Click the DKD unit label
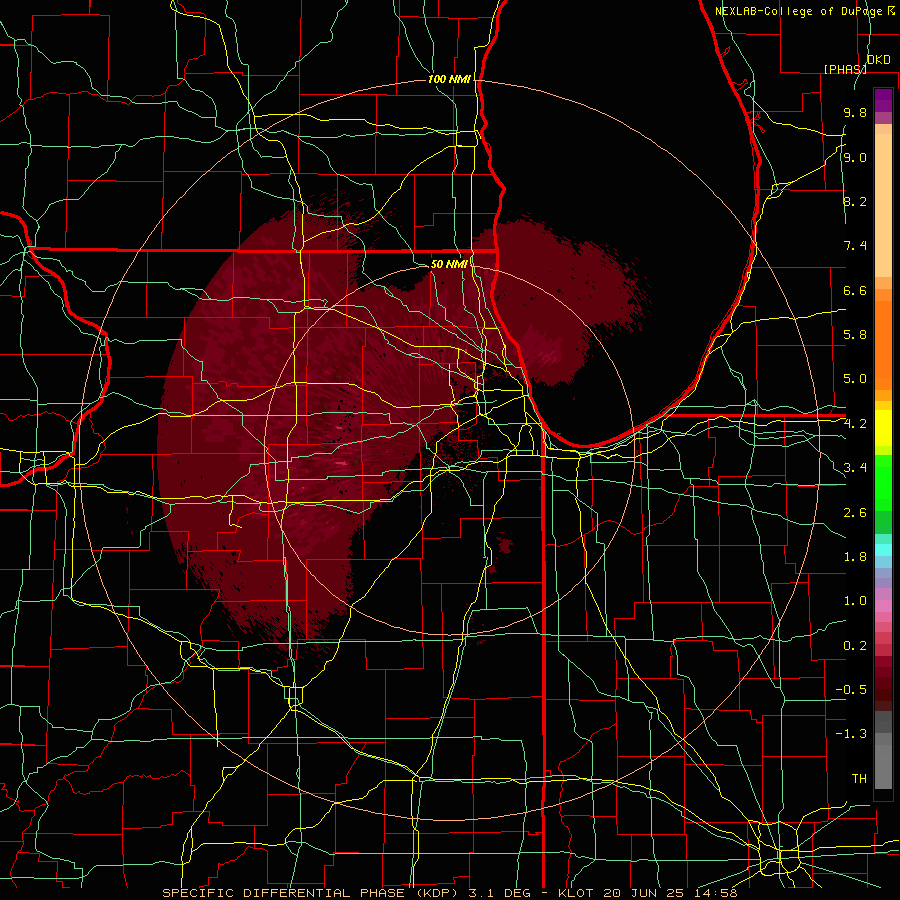Image resolution: width=900 pixels, height=900 pixels. tap(878, 60)
